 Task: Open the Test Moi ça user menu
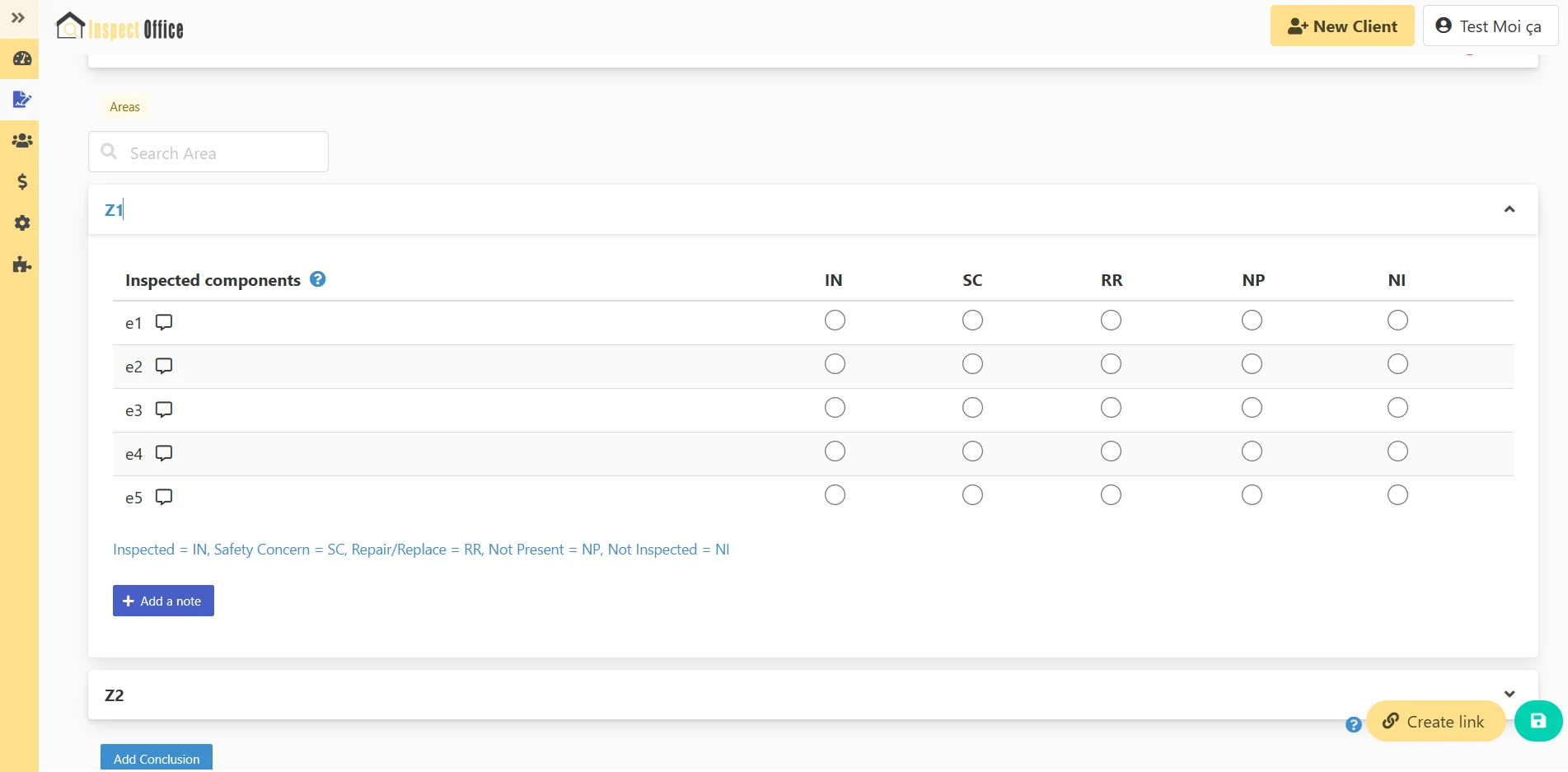pyautogui.click(x=1490, y=26)
